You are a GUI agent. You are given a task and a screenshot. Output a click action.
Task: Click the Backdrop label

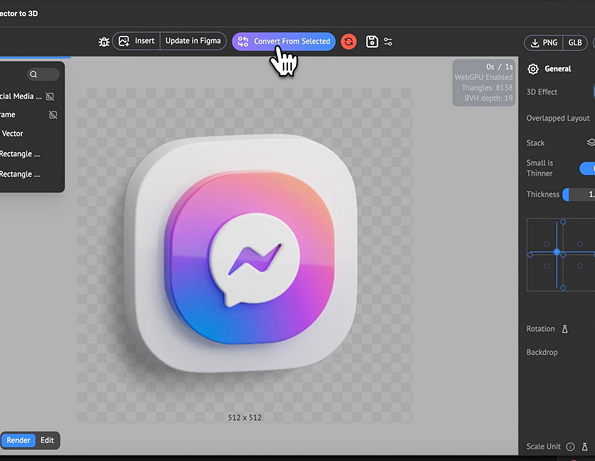tap(542, 352)
